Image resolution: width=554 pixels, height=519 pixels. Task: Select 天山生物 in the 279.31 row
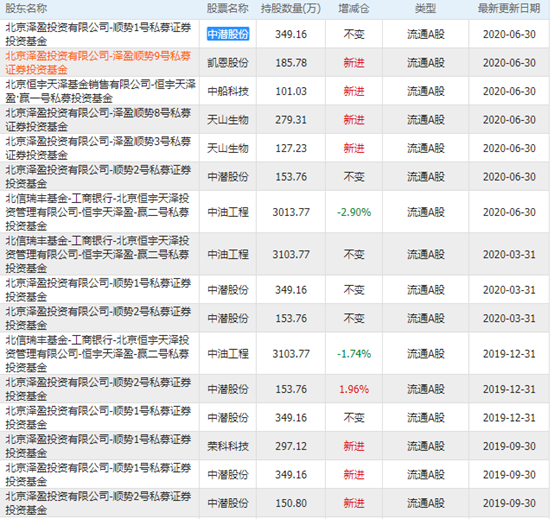coord(228,120)
